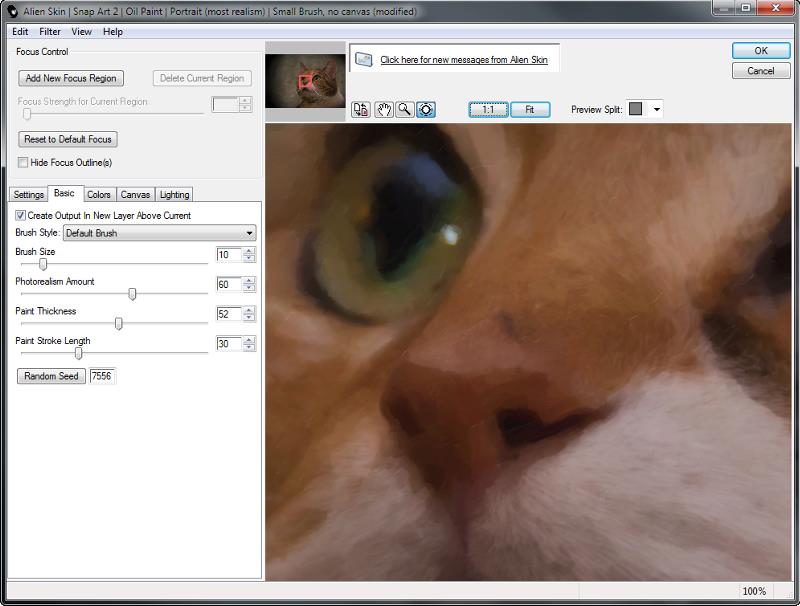Click Add New Focus Region button
800x606 pixels.
(71, 78)
